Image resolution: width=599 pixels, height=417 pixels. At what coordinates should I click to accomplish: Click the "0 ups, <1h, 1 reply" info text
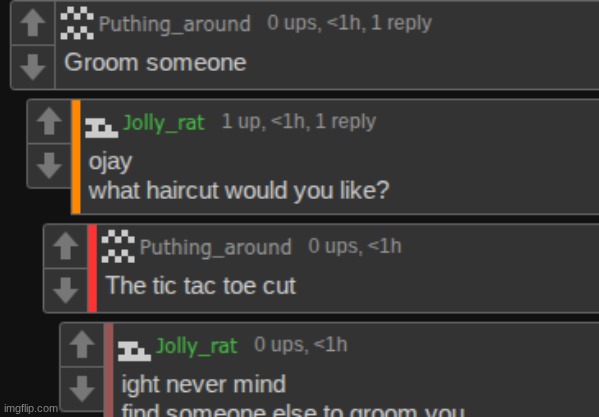tap(349, 23)
